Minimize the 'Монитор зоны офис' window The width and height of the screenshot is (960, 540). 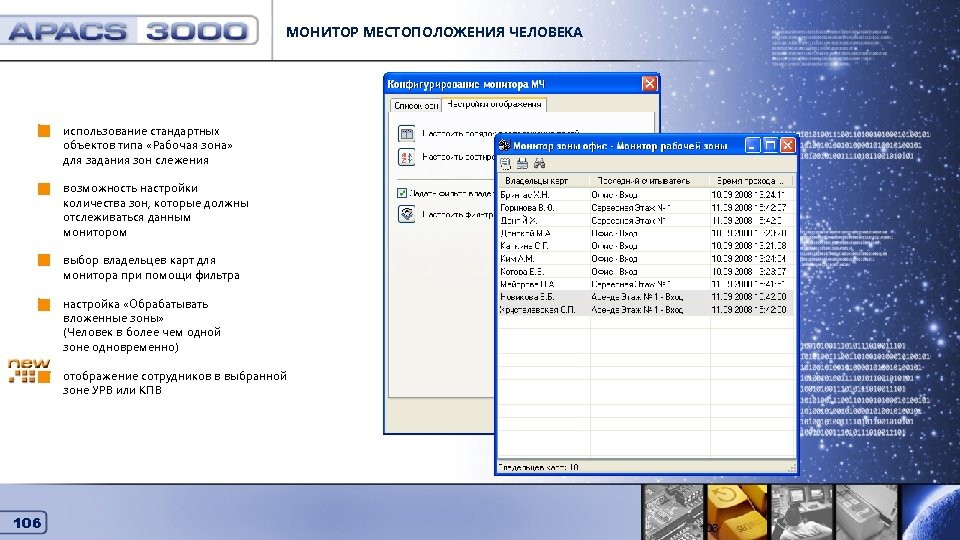[752, 145]
